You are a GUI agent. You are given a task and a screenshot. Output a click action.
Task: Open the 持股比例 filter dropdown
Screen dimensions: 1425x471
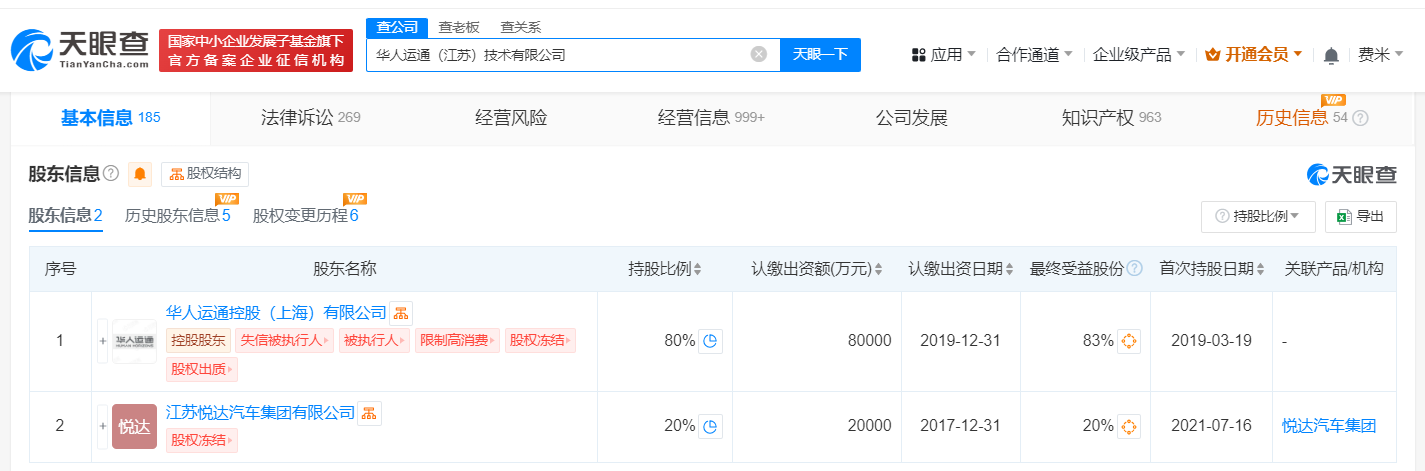(1258, 216)
